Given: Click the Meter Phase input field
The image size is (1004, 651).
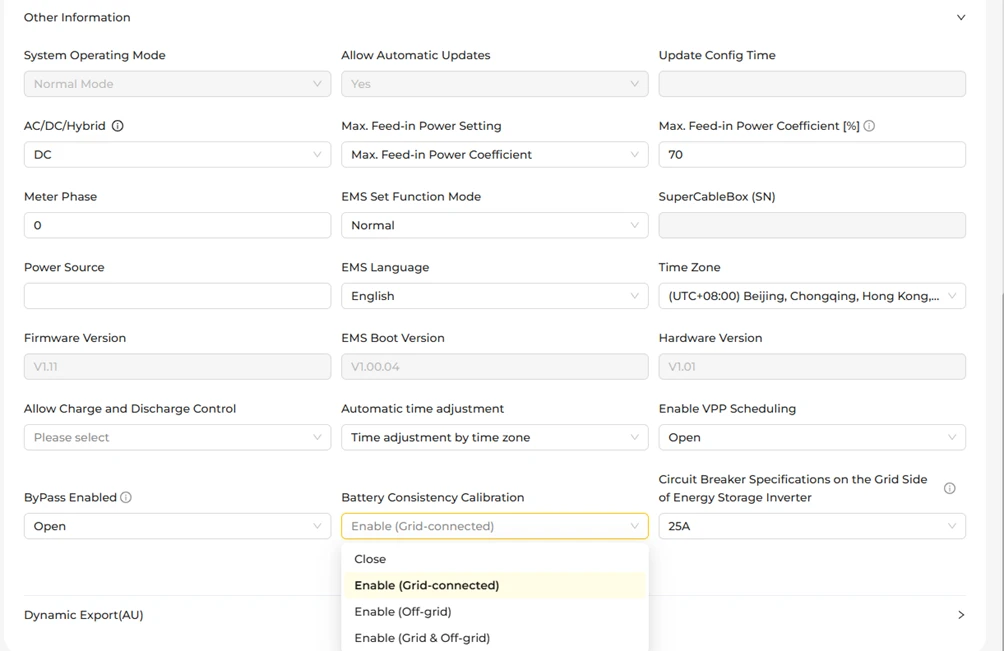Looking at the screenshot, I should [177, 225].
